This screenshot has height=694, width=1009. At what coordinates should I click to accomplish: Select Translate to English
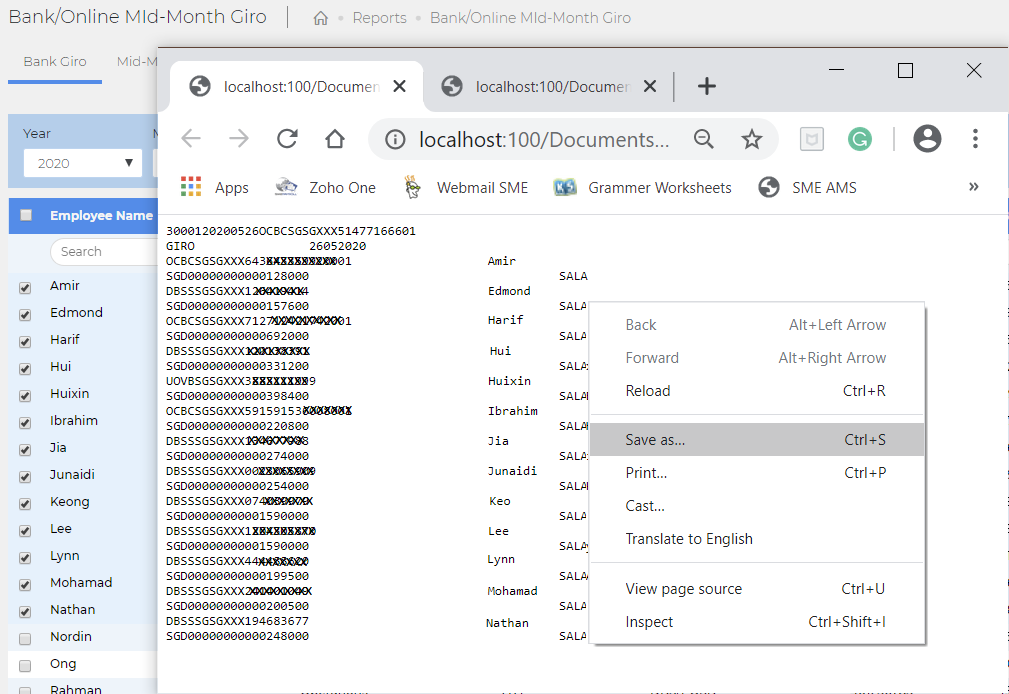(x=757, y=539)
